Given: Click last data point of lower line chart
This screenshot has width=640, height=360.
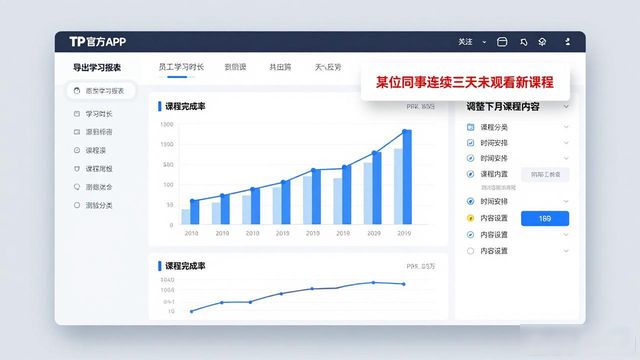Looking at the screenshot, I should click(x=404, y=284).
